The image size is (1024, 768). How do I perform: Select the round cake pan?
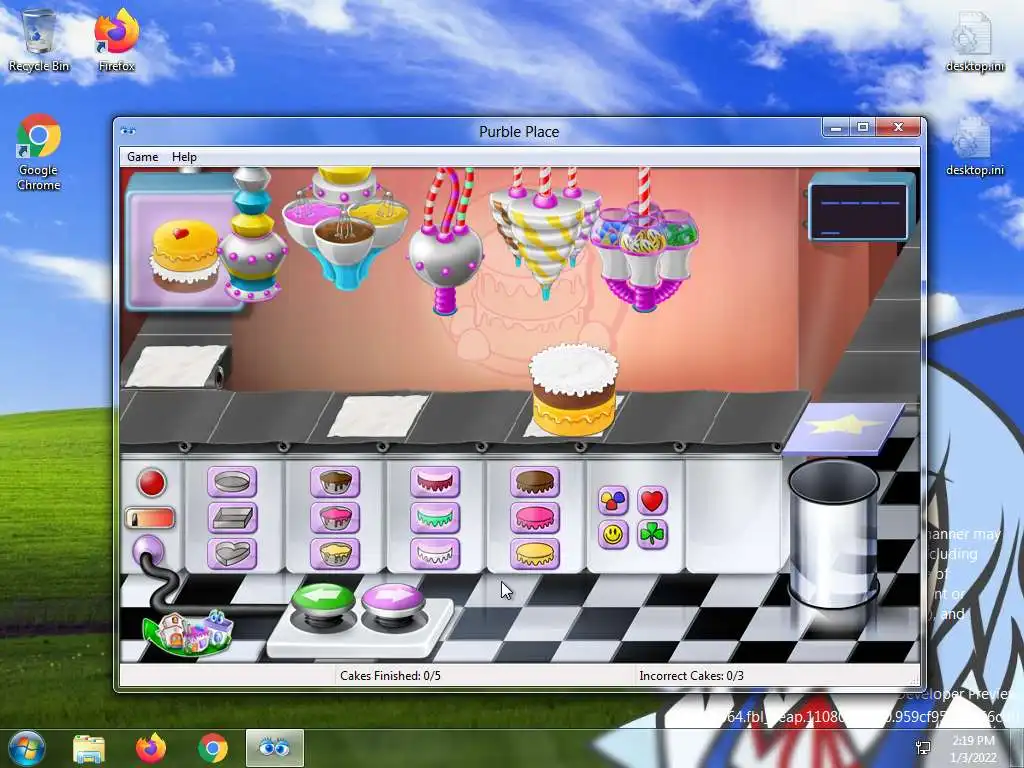point(232,483)
